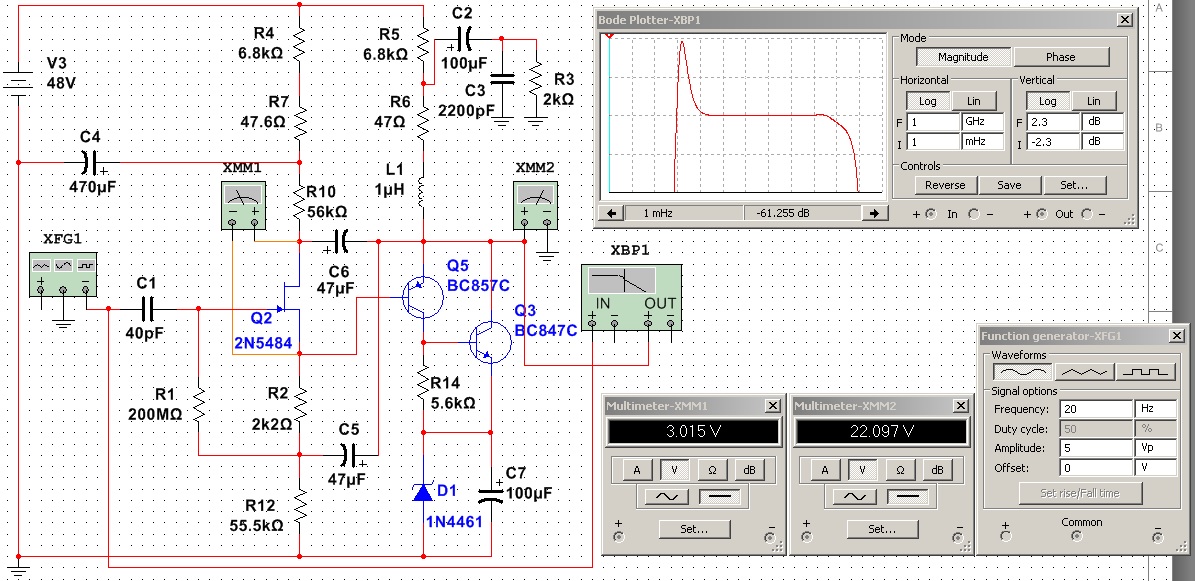Select the C3 2200pF capacitor
This screenshot has height=581, width=1195.
click(x=502, y=79)
